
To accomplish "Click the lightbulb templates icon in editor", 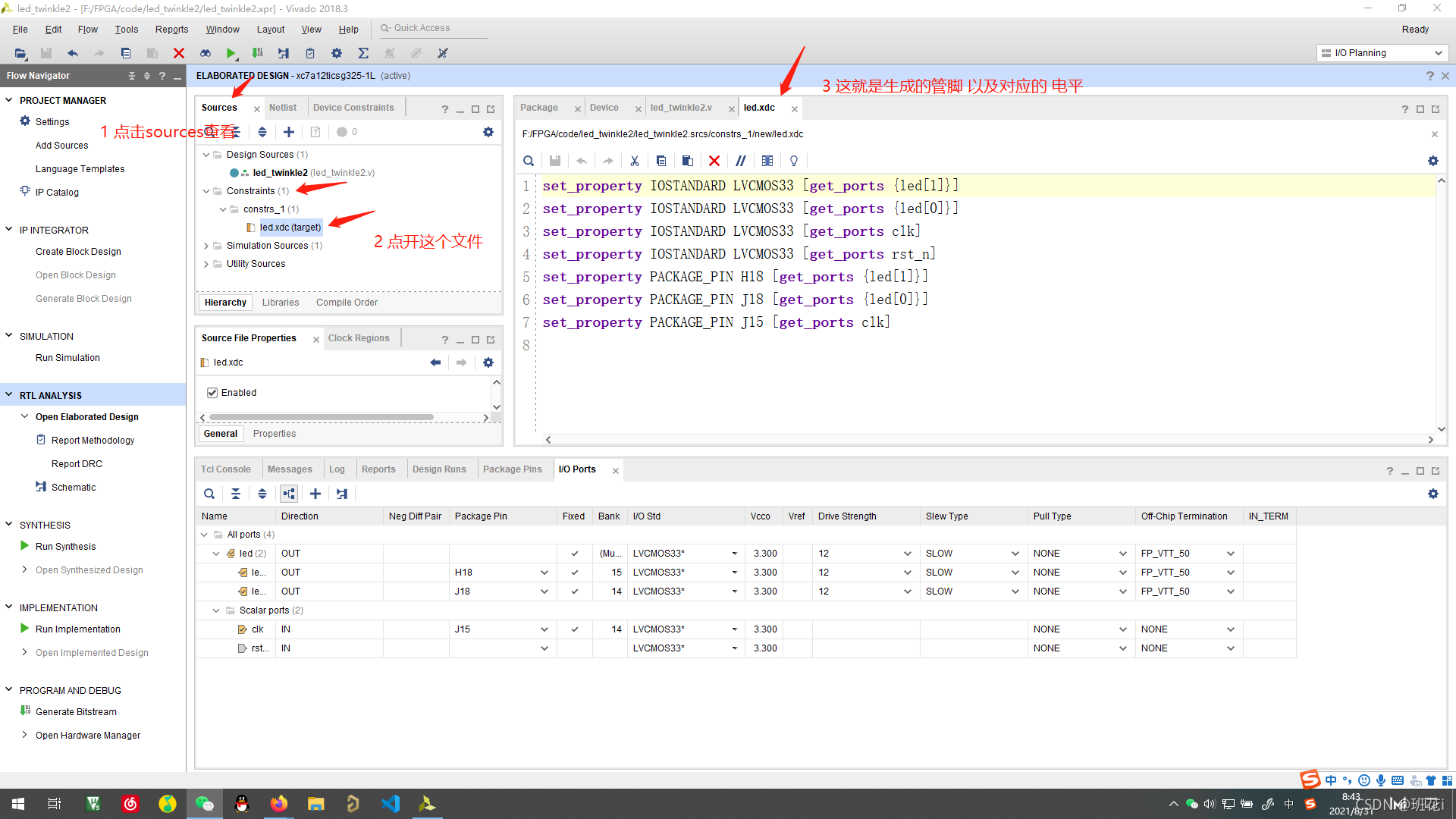I will (x=794, y=161).
